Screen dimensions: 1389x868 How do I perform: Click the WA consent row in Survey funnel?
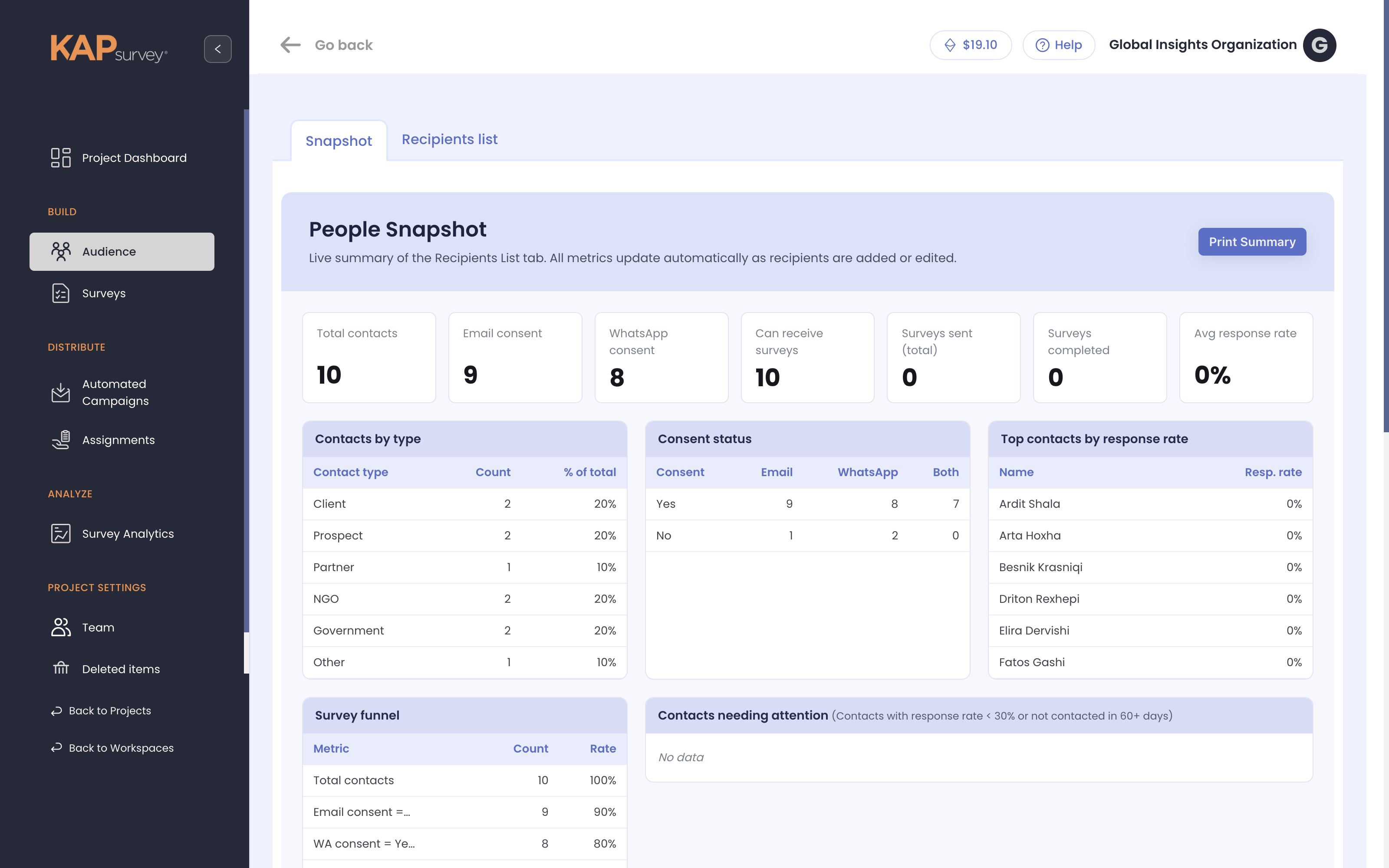pyautogui.click(x=464, y=843)
